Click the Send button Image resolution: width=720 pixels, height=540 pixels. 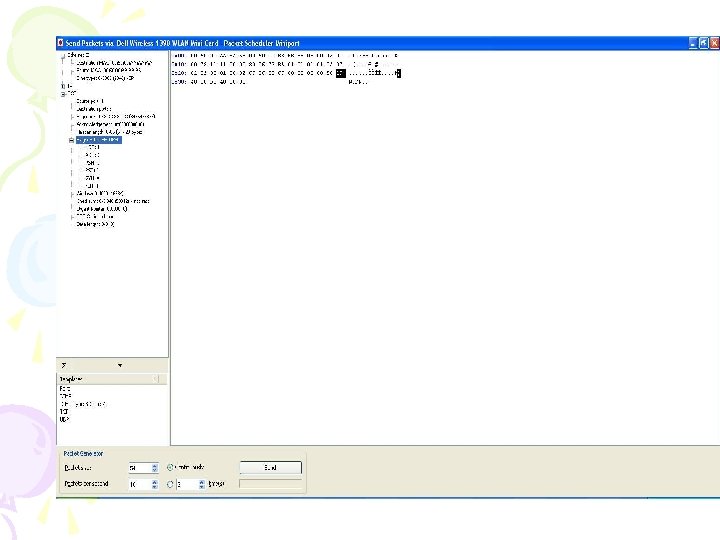pos(270,467)
